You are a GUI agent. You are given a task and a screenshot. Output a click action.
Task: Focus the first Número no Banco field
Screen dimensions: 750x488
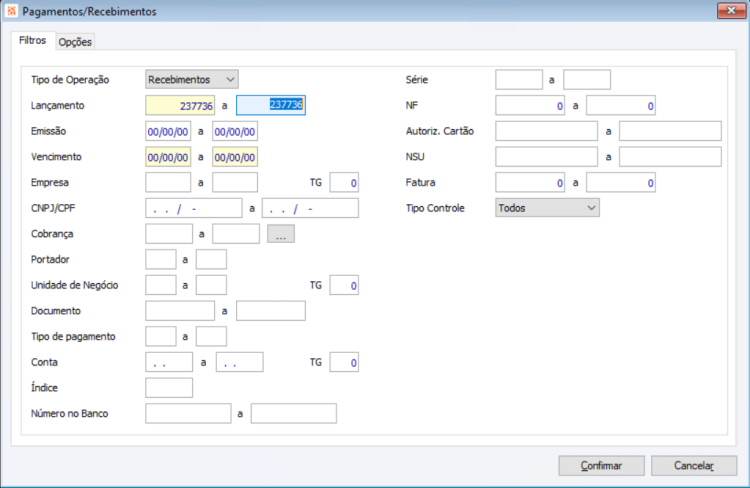click(x=188, y=413)
